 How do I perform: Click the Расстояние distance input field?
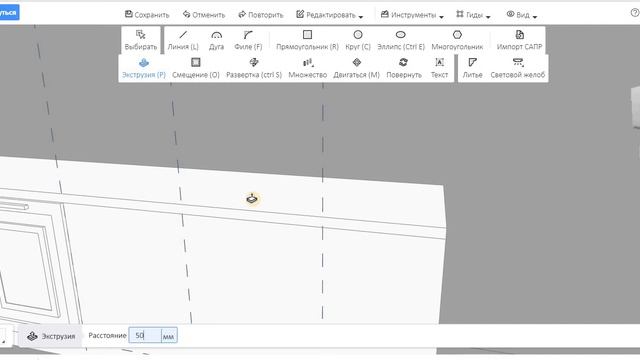(145, 336)
